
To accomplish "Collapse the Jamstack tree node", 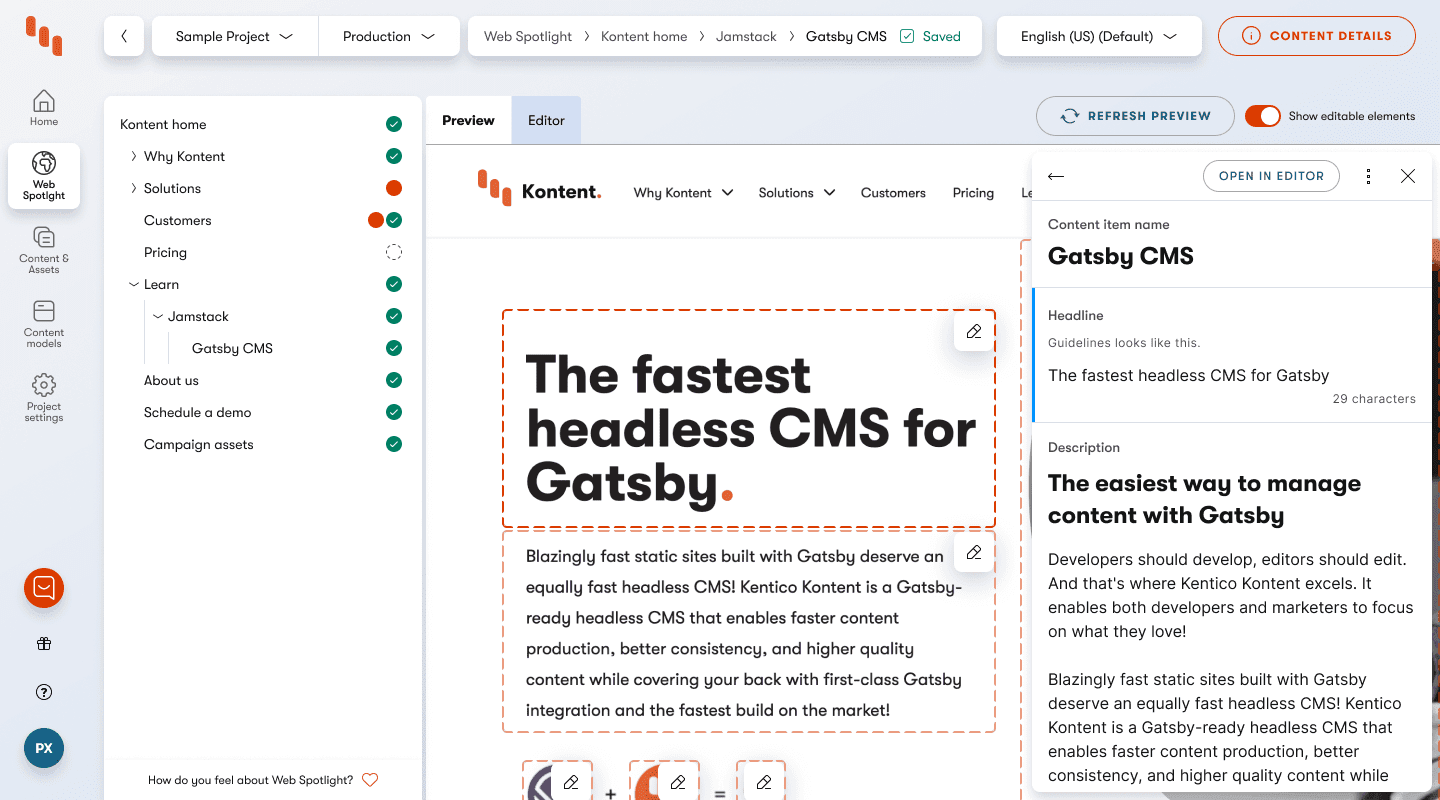I will click(158, 316).
